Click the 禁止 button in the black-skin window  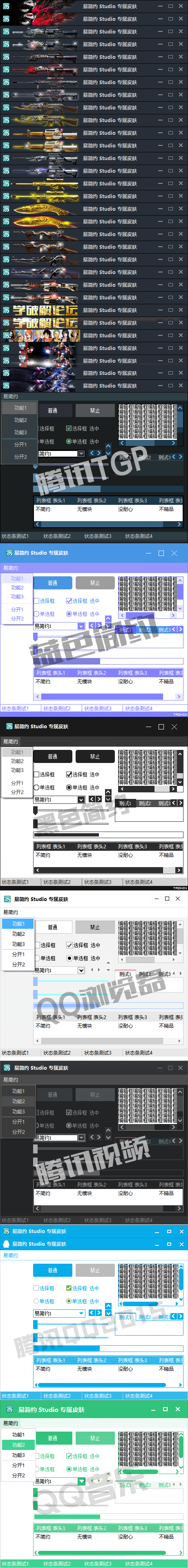(95, 756)
